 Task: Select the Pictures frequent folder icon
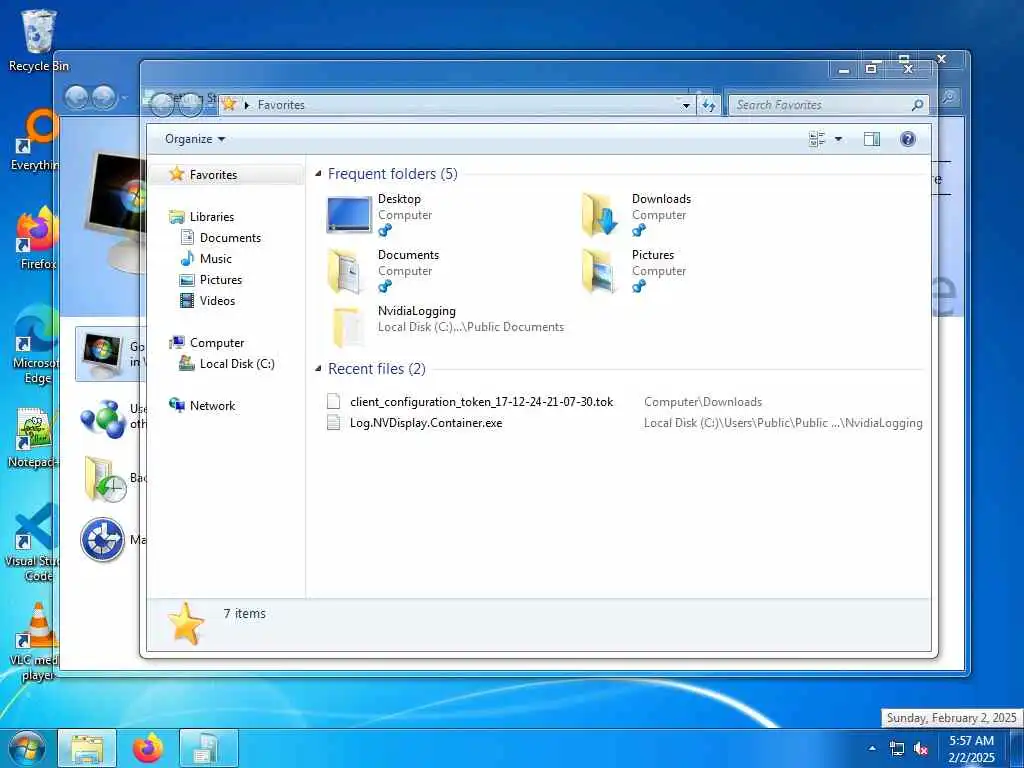coord(599,271)
